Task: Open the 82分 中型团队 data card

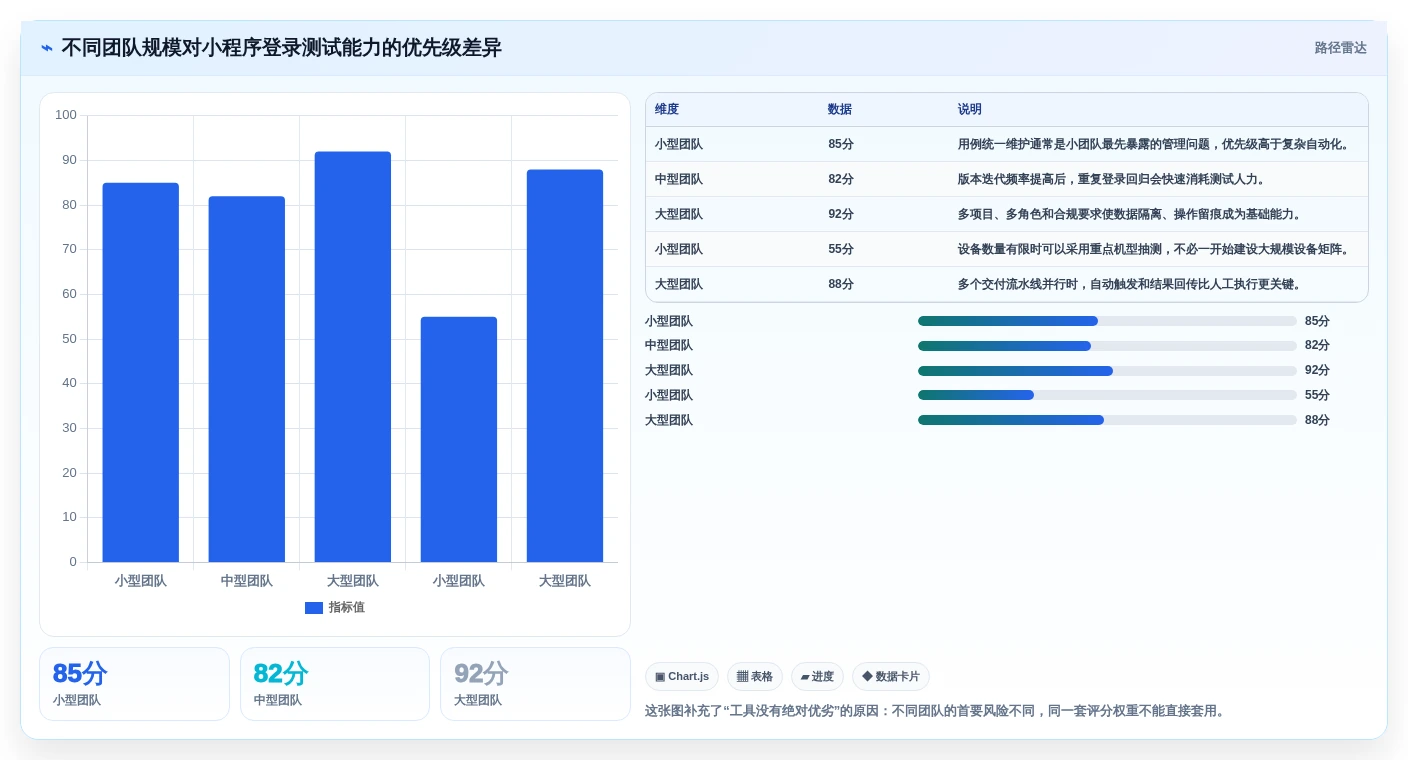Action: [x=335, y=684]
